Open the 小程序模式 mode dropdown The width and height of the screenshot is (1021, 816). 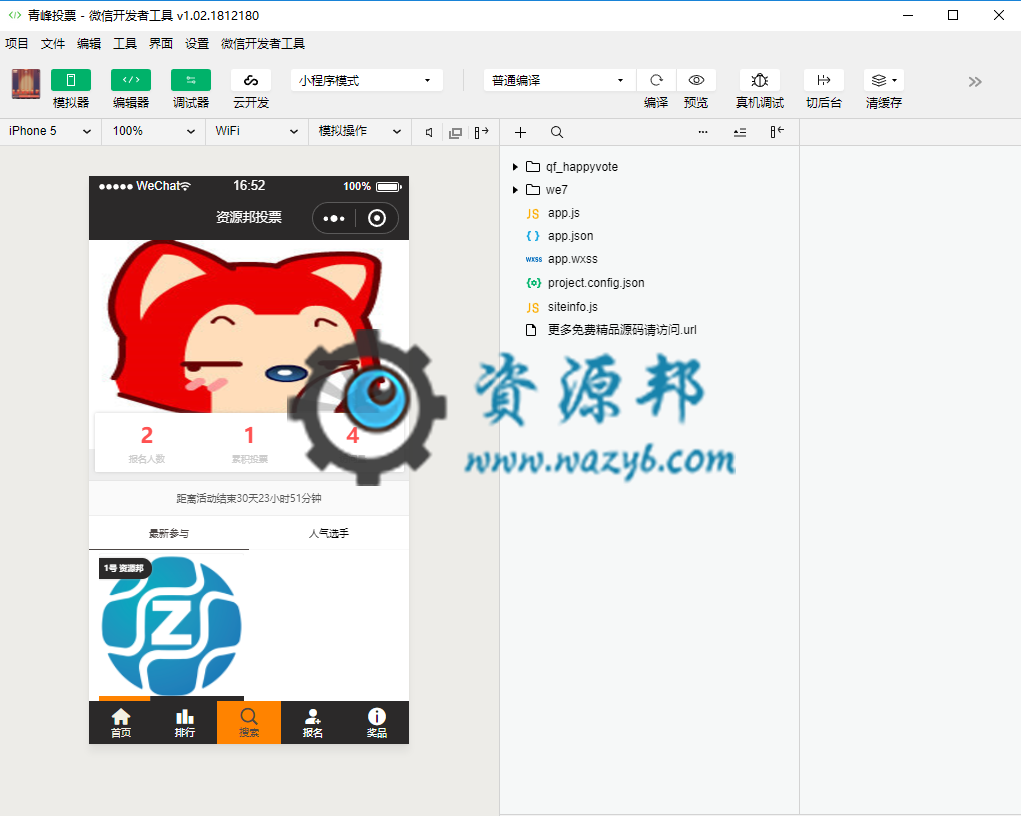point(367,80)
